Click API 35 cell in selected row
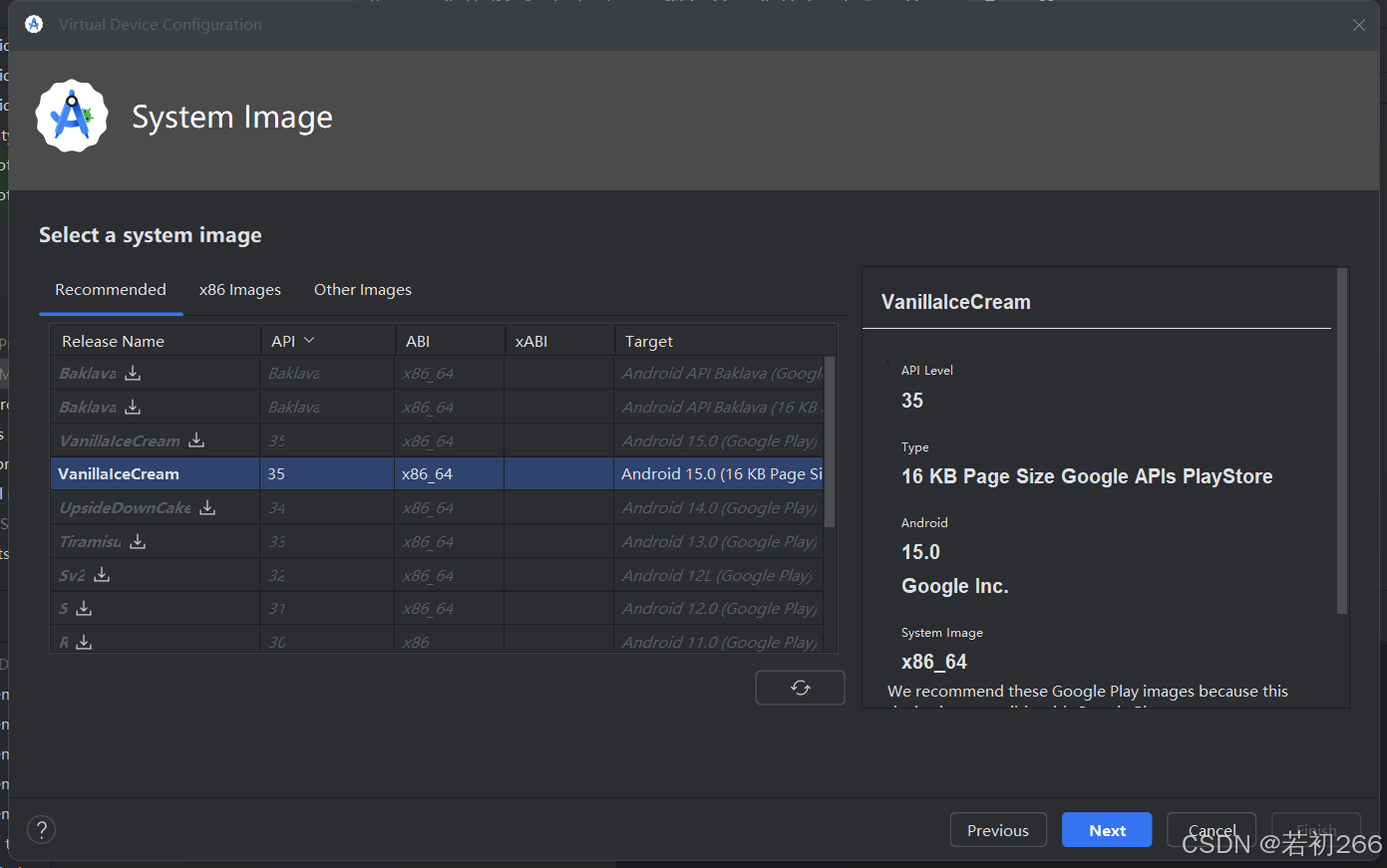 coord(328,474)
